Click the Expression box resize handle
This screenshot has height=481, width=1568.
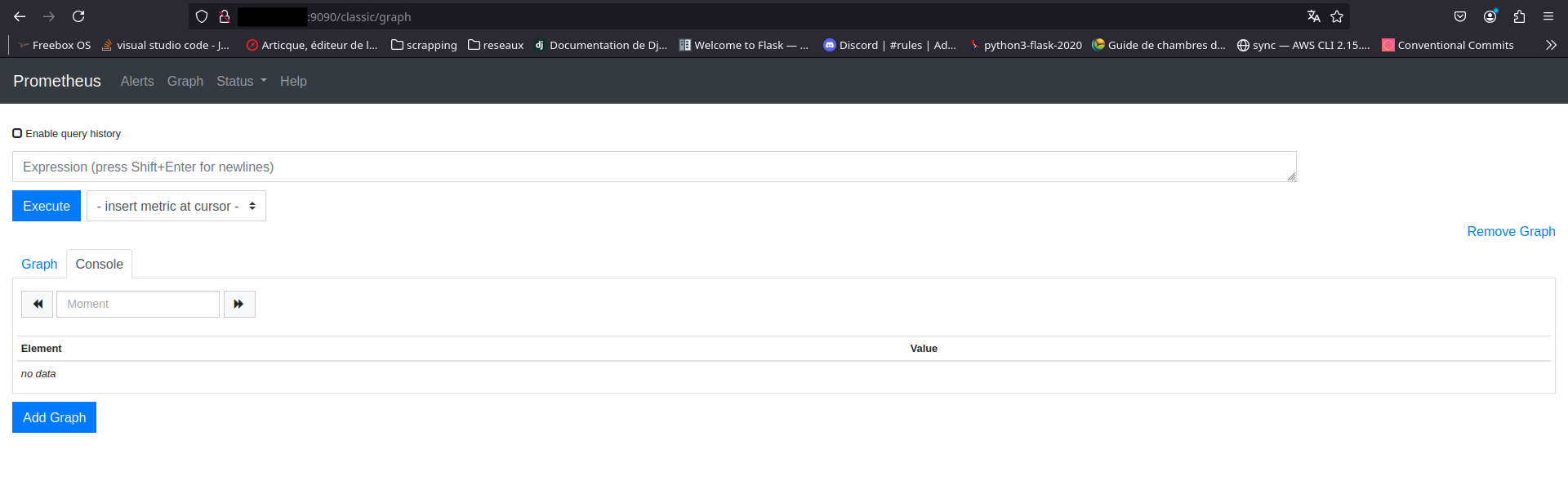[x=1291, y=176]
